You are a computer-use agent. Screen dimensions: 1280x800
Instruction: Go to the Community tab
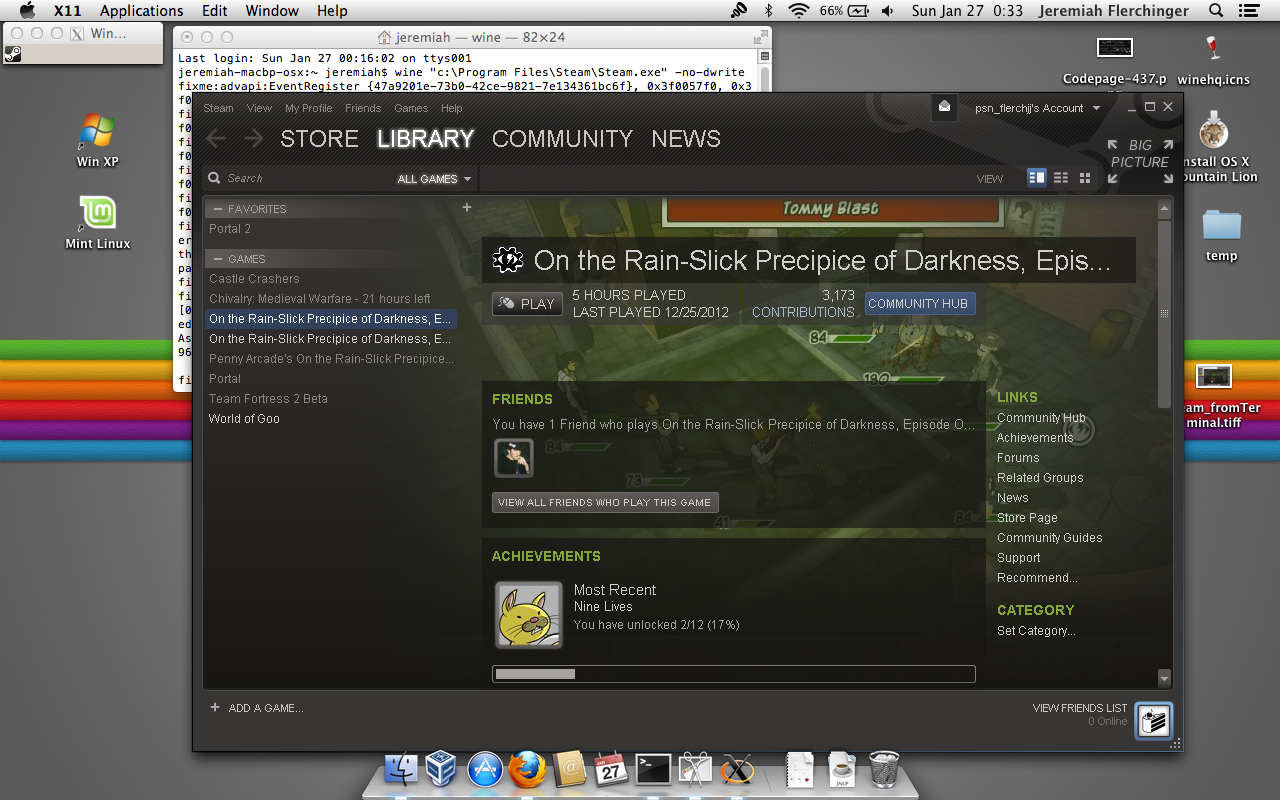pyautogui.click(x=562, y=139)
